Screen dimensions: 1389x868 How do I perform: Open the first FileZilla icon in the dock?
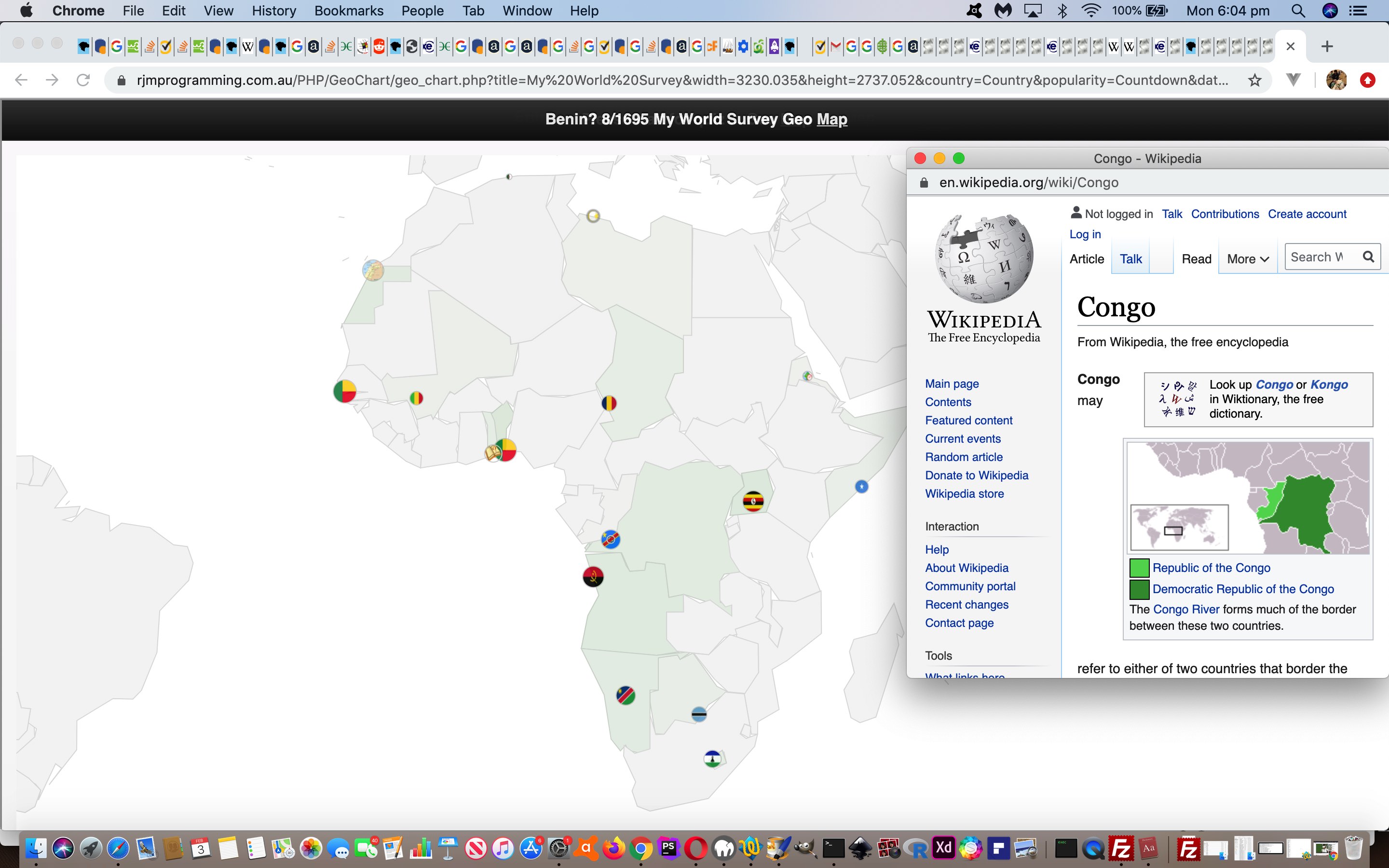coord(1121,848)
